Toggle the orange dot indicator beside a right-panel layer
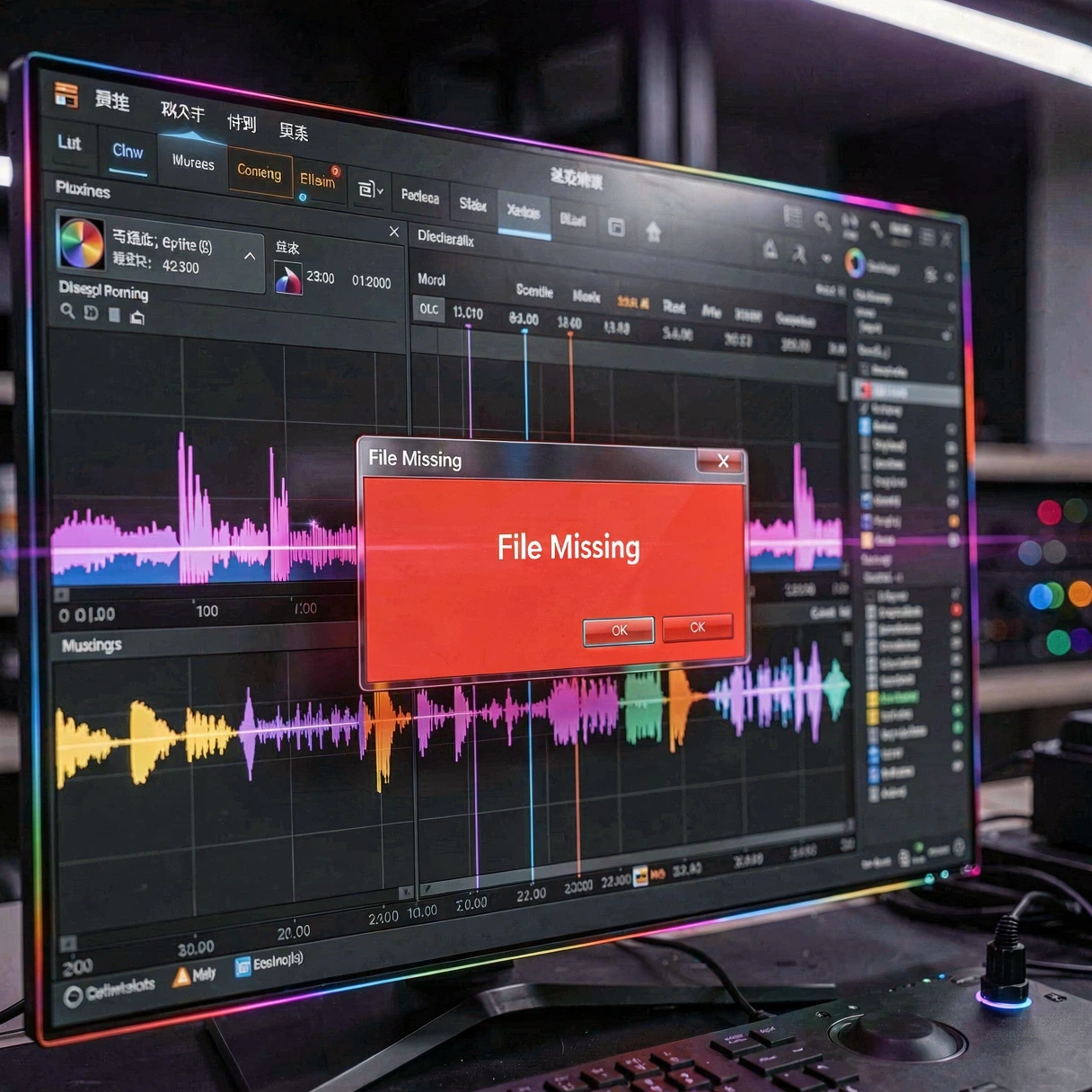1092x1092 pixels. coord(953,521)
